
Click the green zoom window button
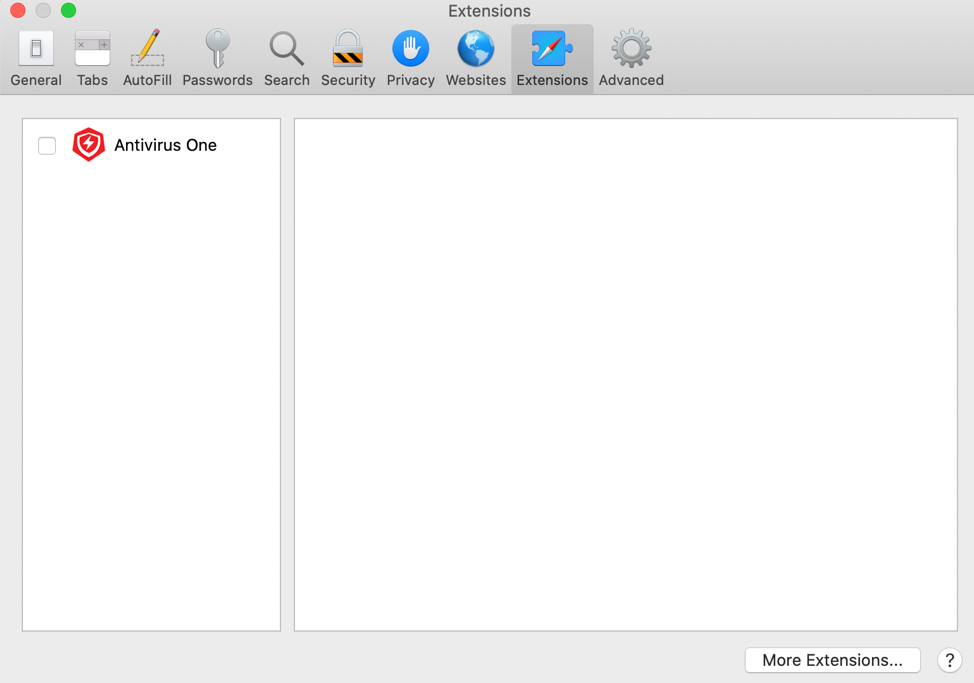(68, 11)
